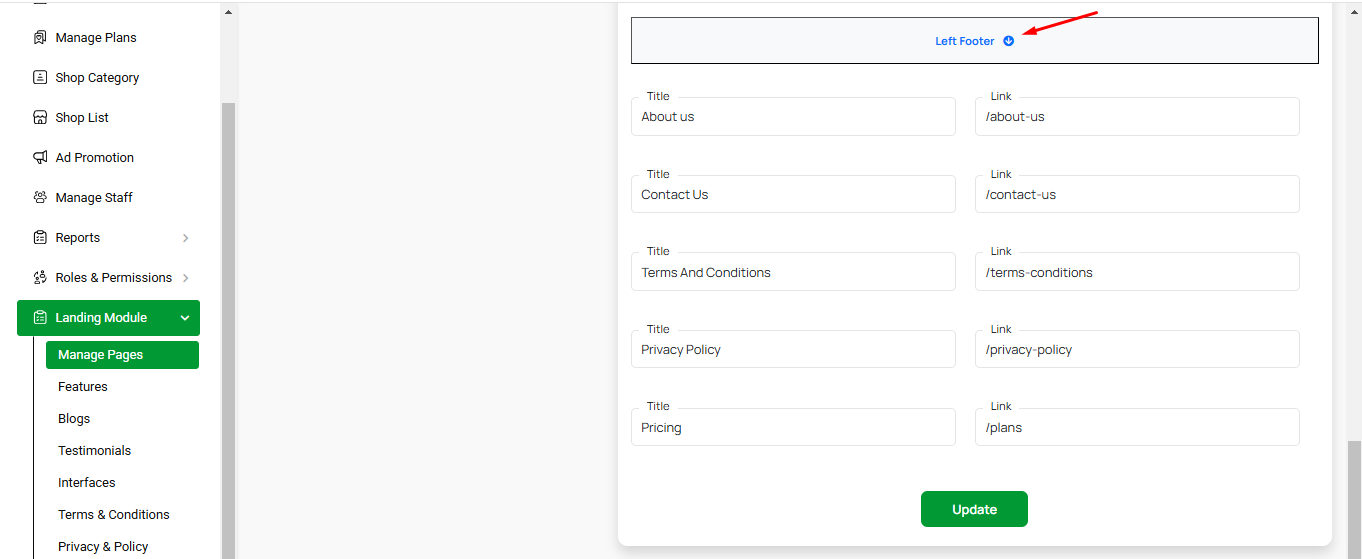
Task: Open the Blogs submenu item
Action: point(74,419)
